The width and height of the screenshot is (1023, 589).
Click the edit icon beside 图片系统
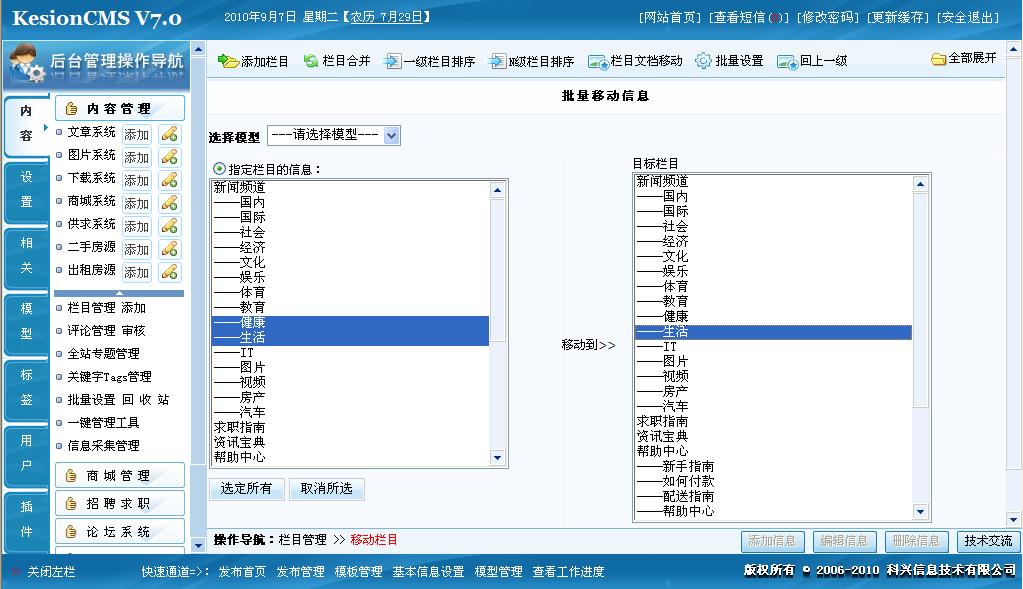[x=170, y=157]
